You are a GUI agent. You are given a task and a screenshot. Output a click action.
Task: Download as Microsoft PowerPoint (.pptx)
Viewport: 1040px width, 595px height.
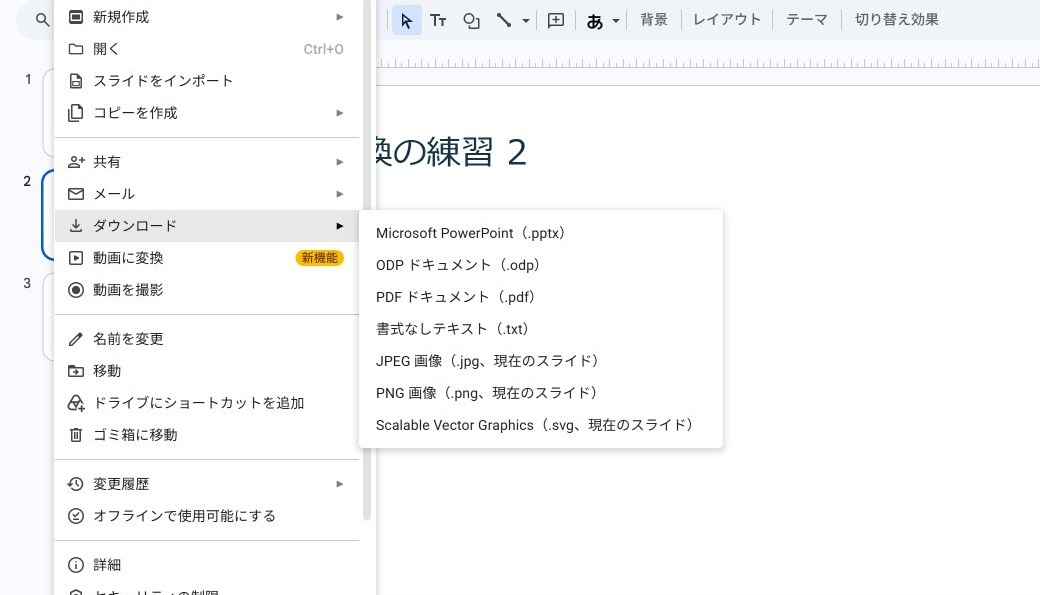pyautogui.click(x=541, y=233)
